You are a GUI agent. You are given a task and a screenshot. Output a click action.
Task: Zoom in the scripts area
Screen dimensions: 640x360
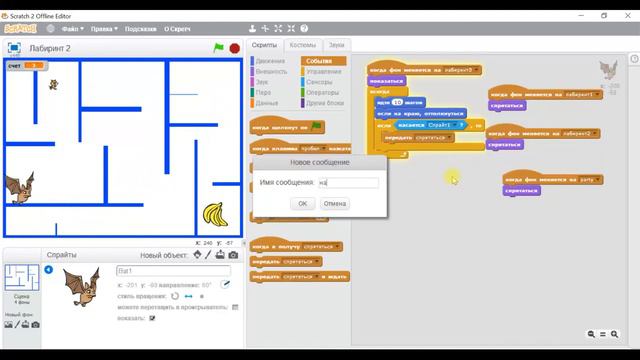(615, 334)
